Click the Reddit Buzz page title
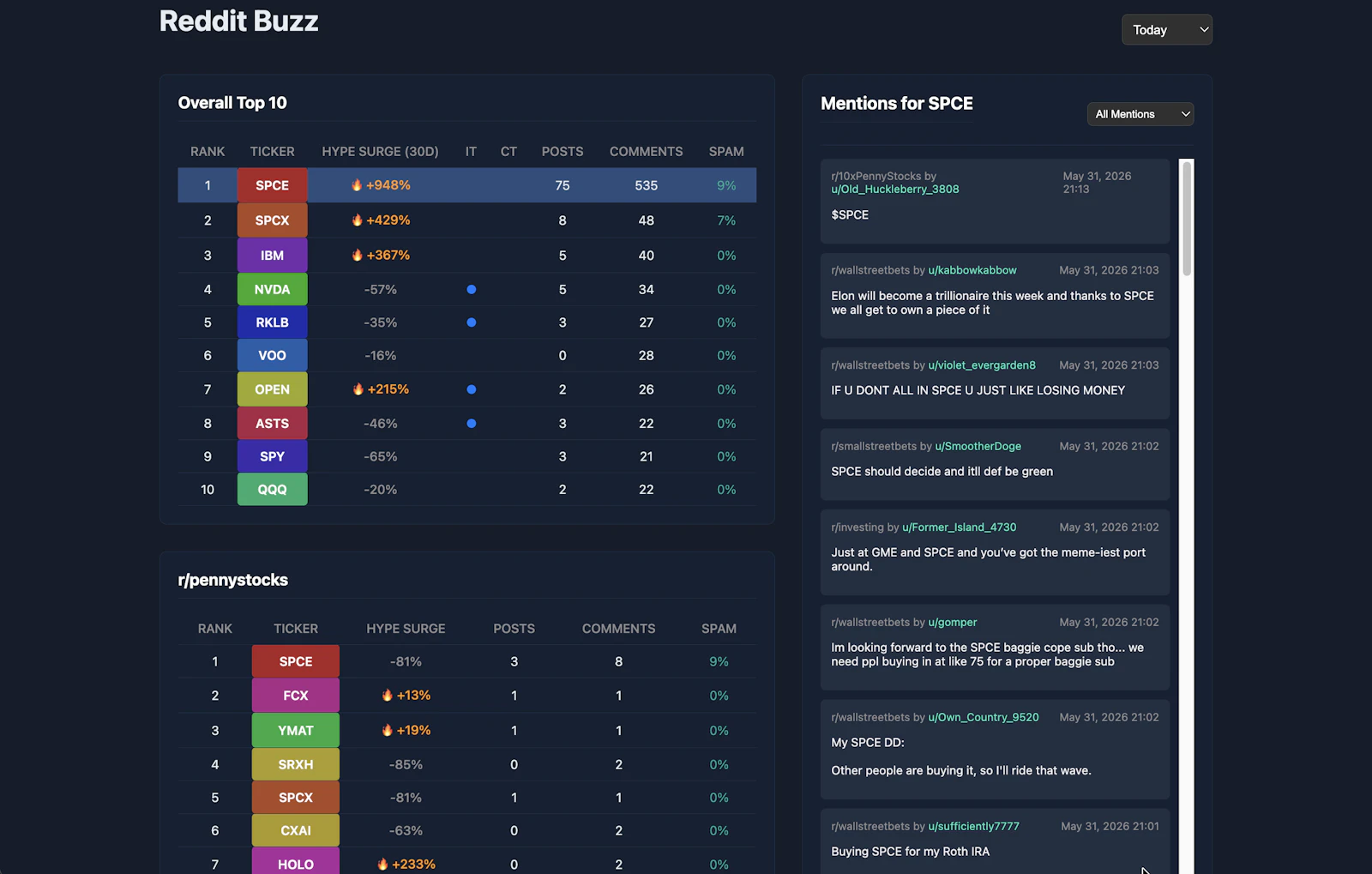The width and height of the screenshot is (1372, 874). pyautogui.click(x=238, y=21)
